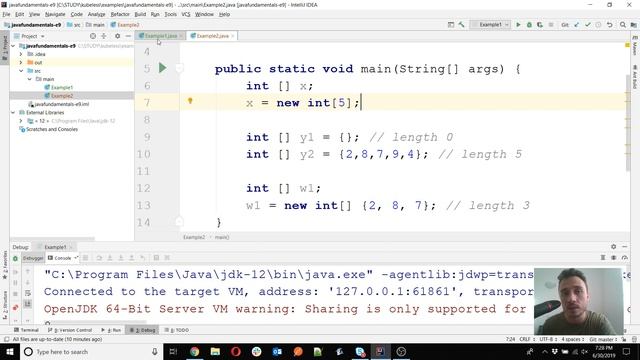Hide the Project tool window

[128, 36]
